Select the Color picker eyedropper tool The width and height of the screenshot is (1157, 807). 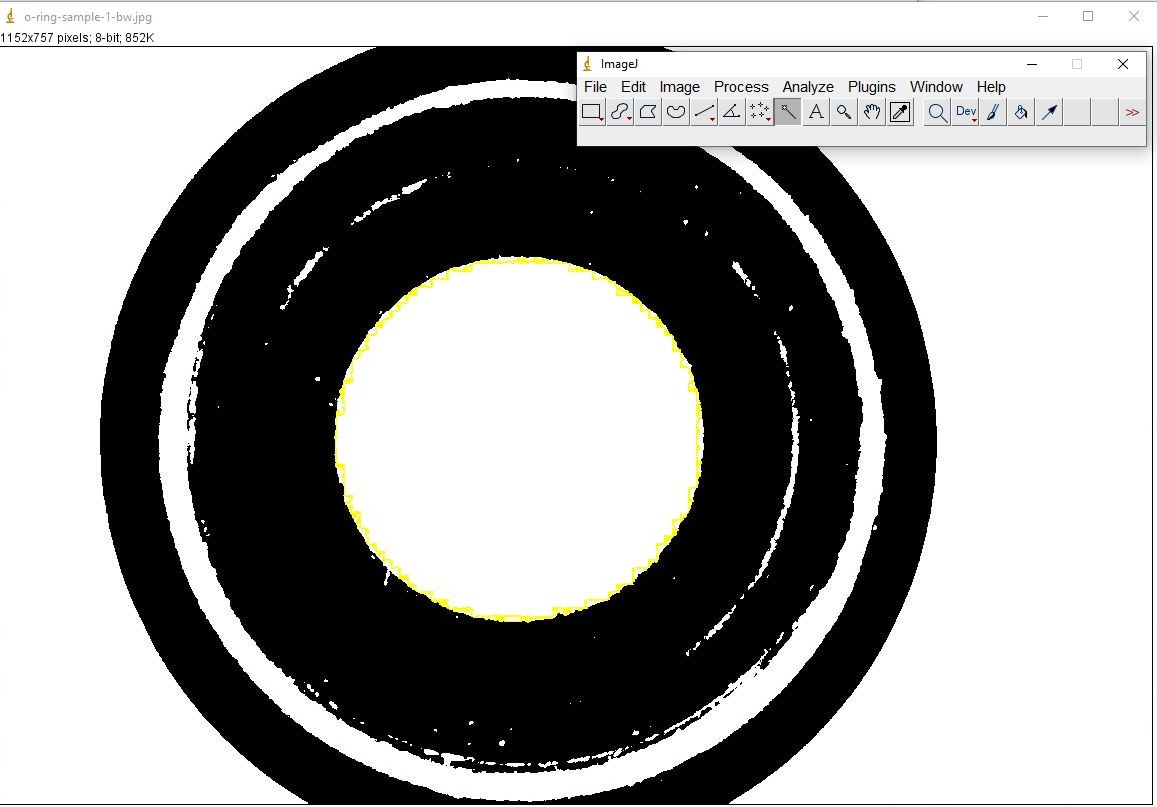pos(900,112)
